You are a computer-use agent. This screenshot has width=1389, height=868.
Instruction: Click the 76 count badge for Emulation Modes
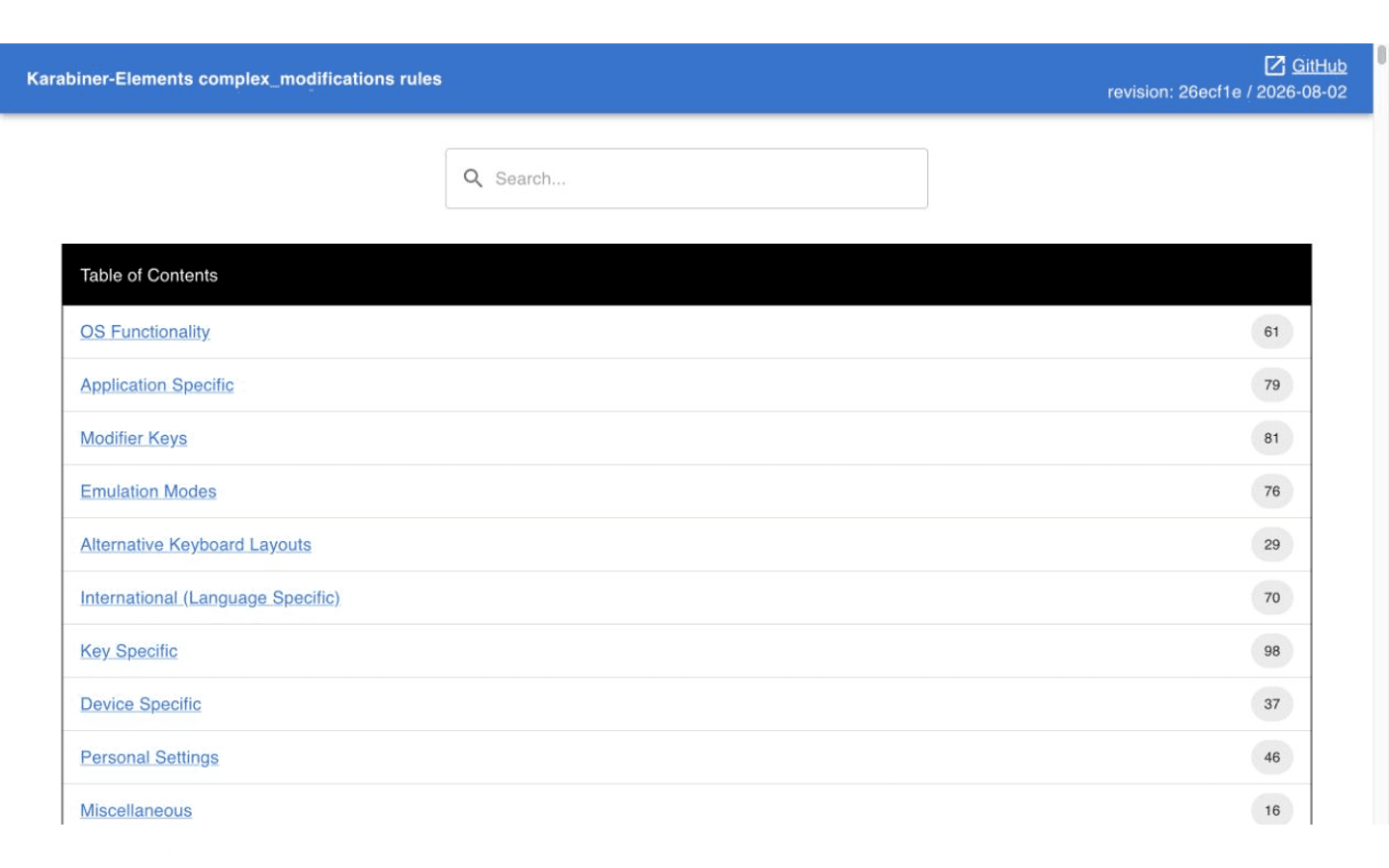(1272, 491)
